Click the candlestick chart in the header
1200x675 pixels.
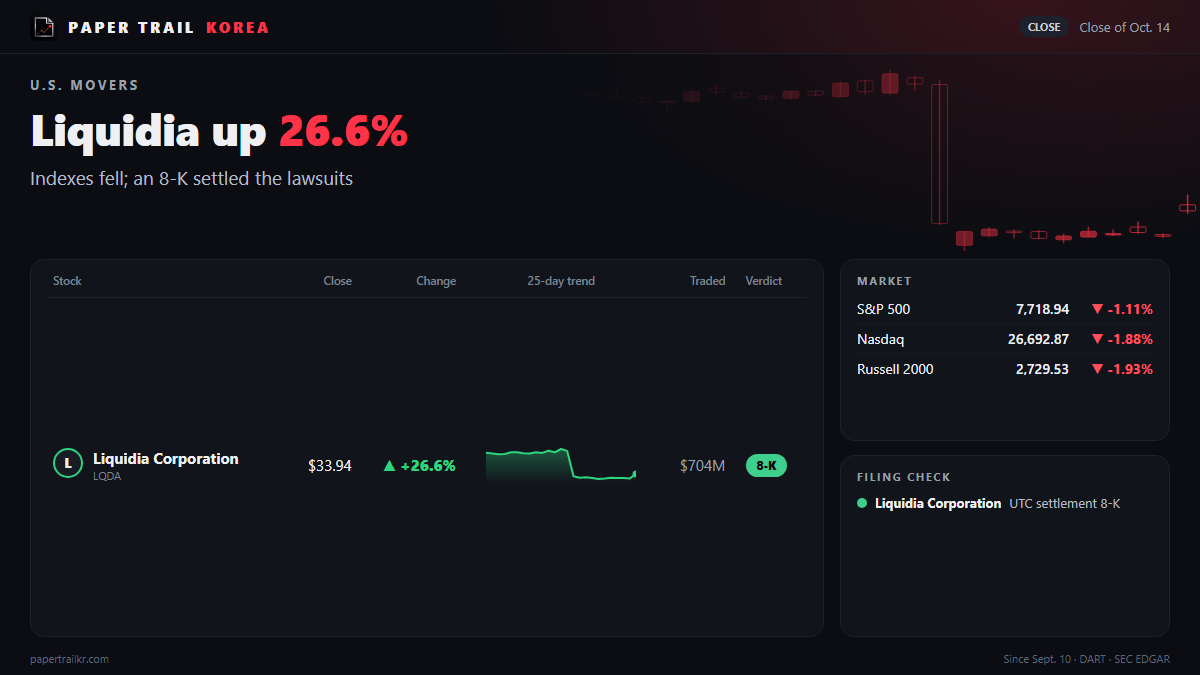(890, 158)
